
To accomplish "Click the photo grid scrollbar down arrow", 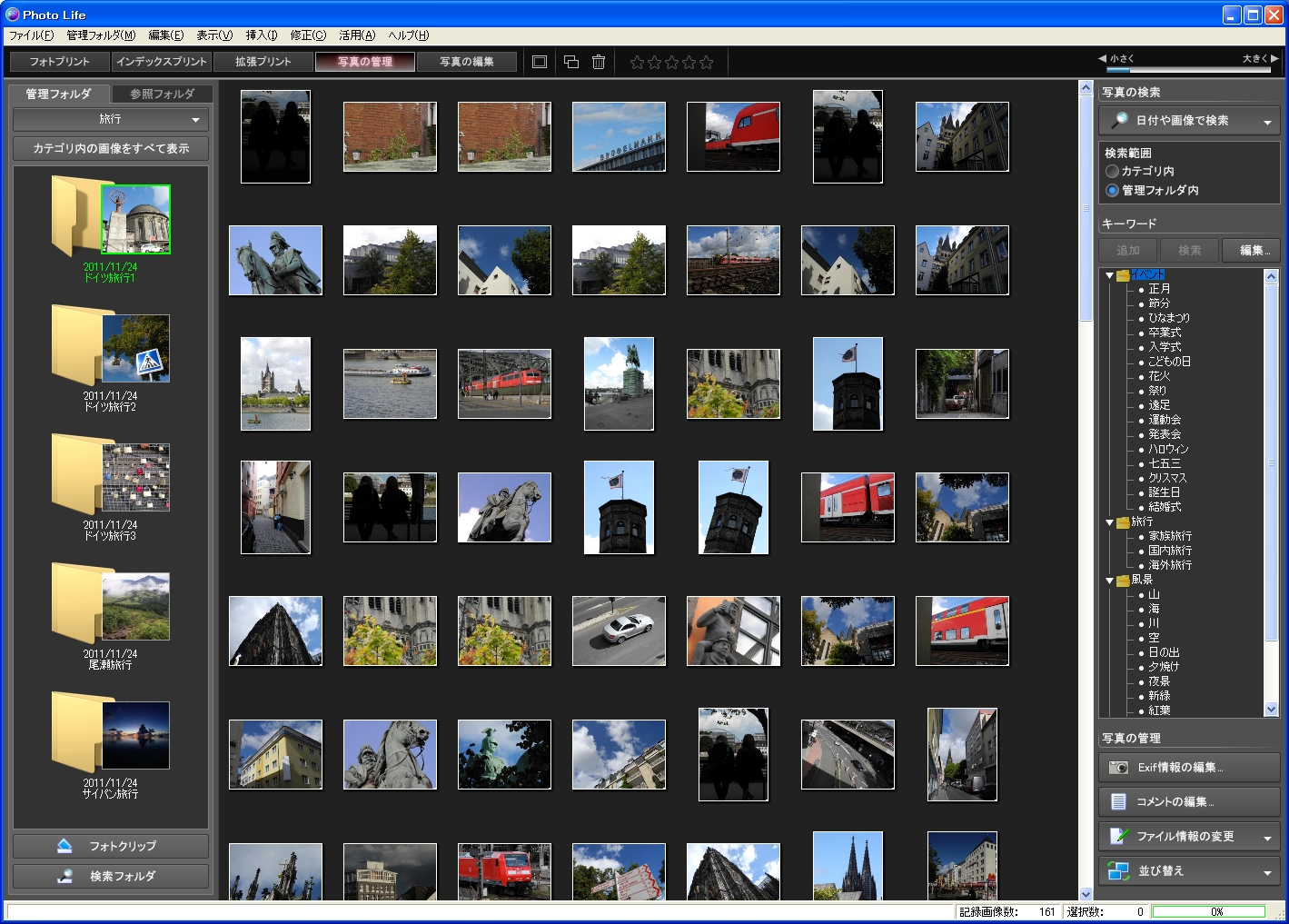I will tap(1086, 894).
